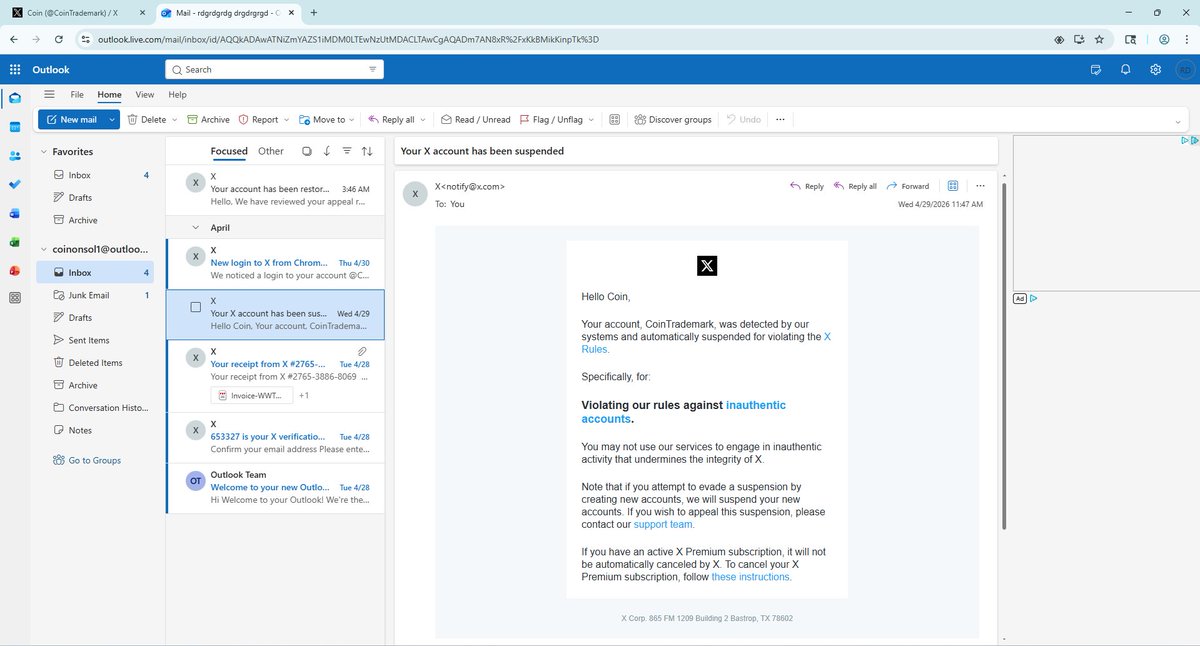The height and width of the screenshot is (646, 1200).
Task: Toggle Read / Unread for the message
Action: (x=476, y=119)
